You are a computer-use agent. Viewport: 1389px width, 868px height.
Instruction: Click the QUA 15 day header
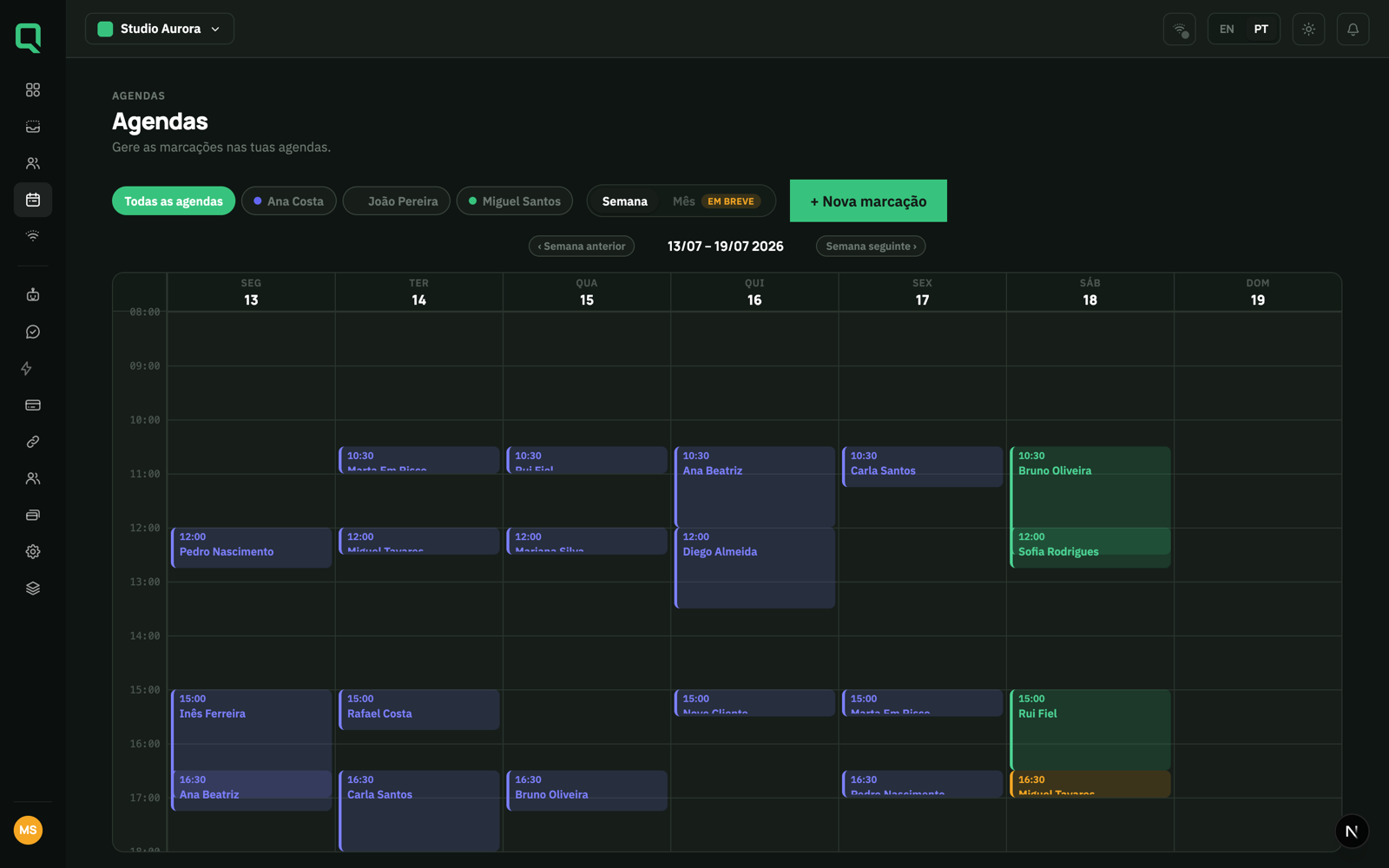[587, 293]
